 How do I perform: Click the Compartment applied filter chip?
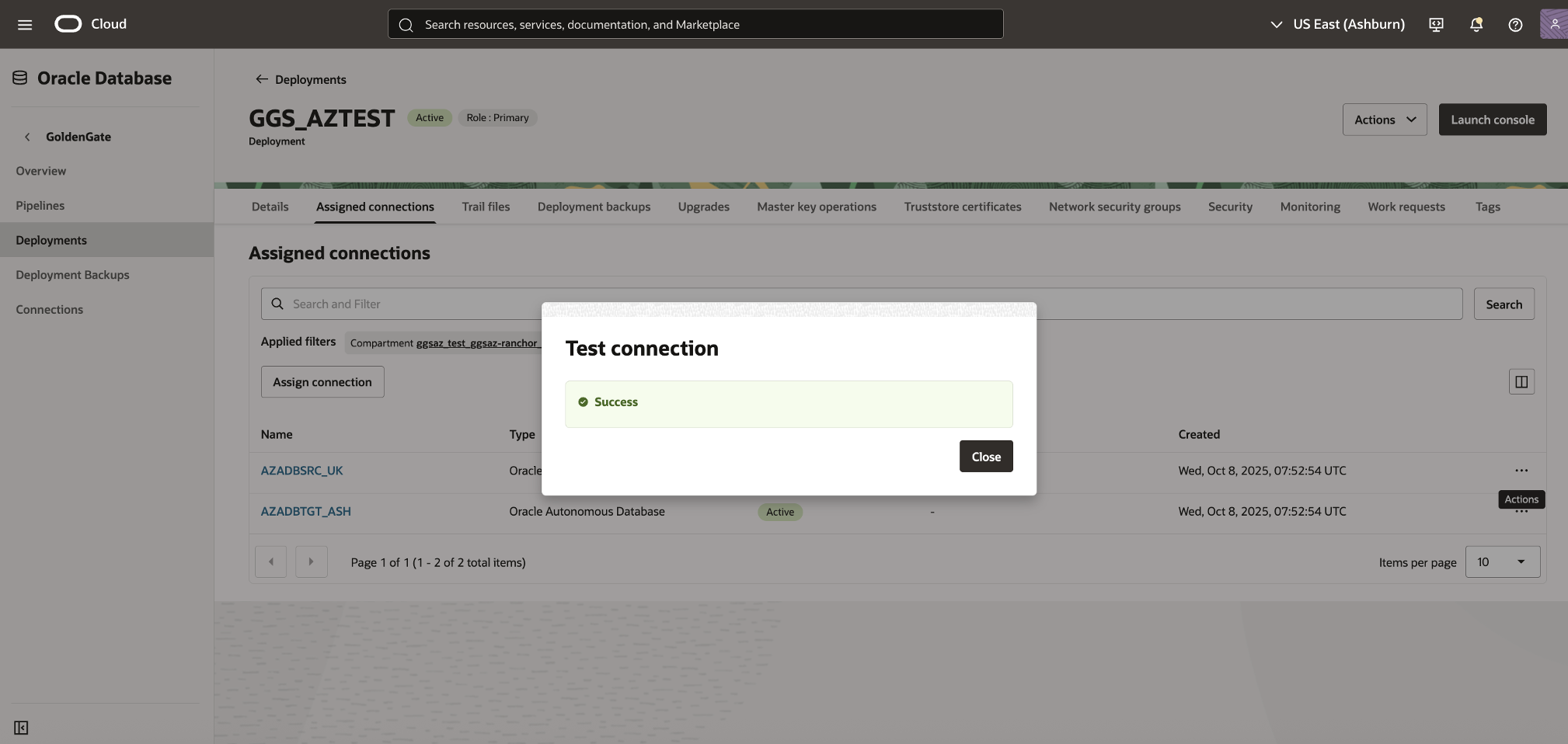(x=444, y=343)
